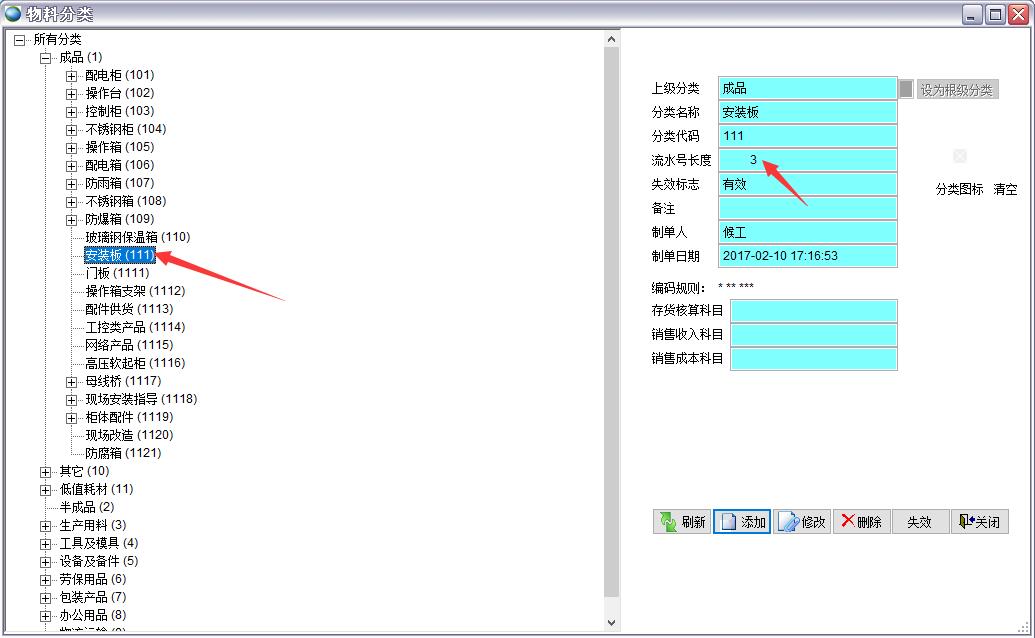Viewport: 1035px width, 638px height.
Task: Select 玻璃钢保温箱 (110) in tree
Action: point(137,238)
